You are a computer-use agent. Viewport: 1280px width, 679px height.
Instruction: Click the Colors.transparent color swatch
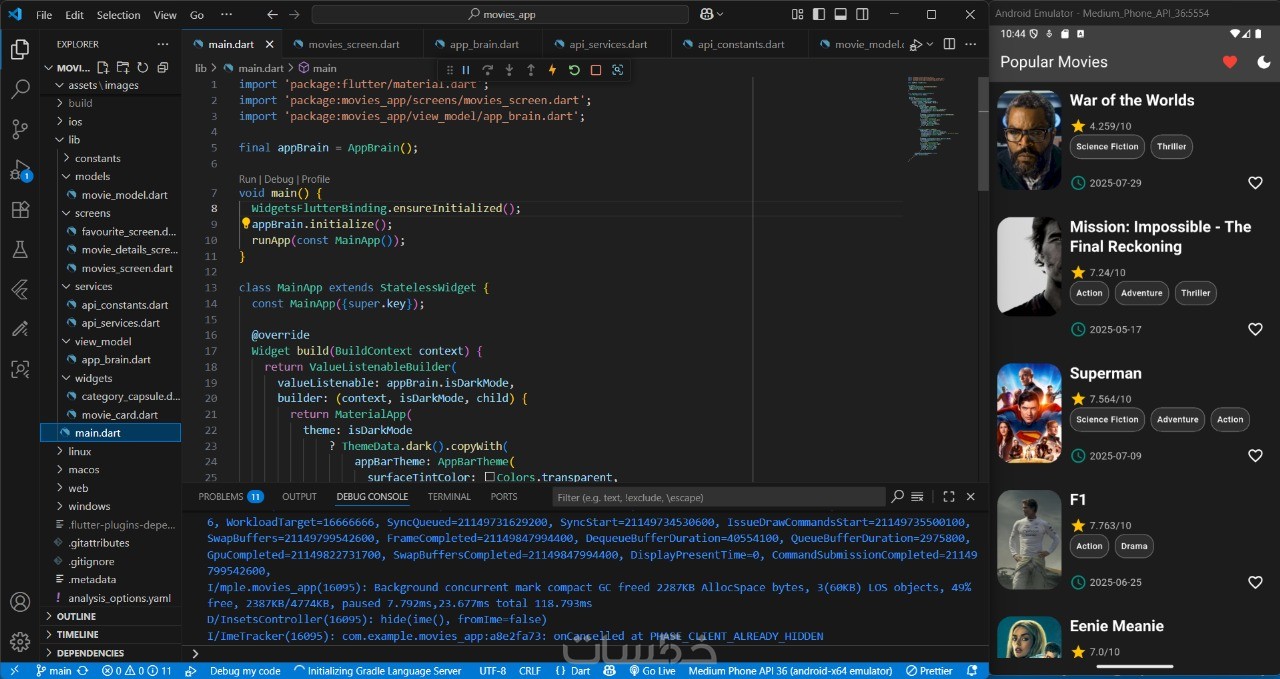489,477
